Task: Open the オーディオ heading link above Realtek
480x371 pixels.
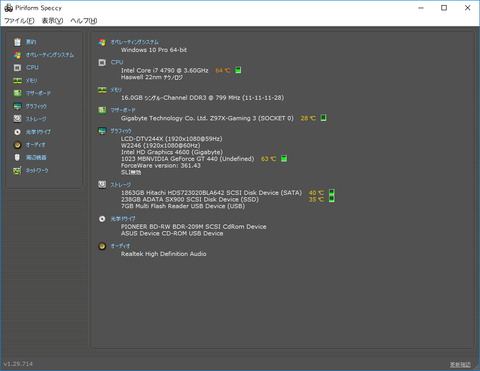Action: (x=120, y=246)
